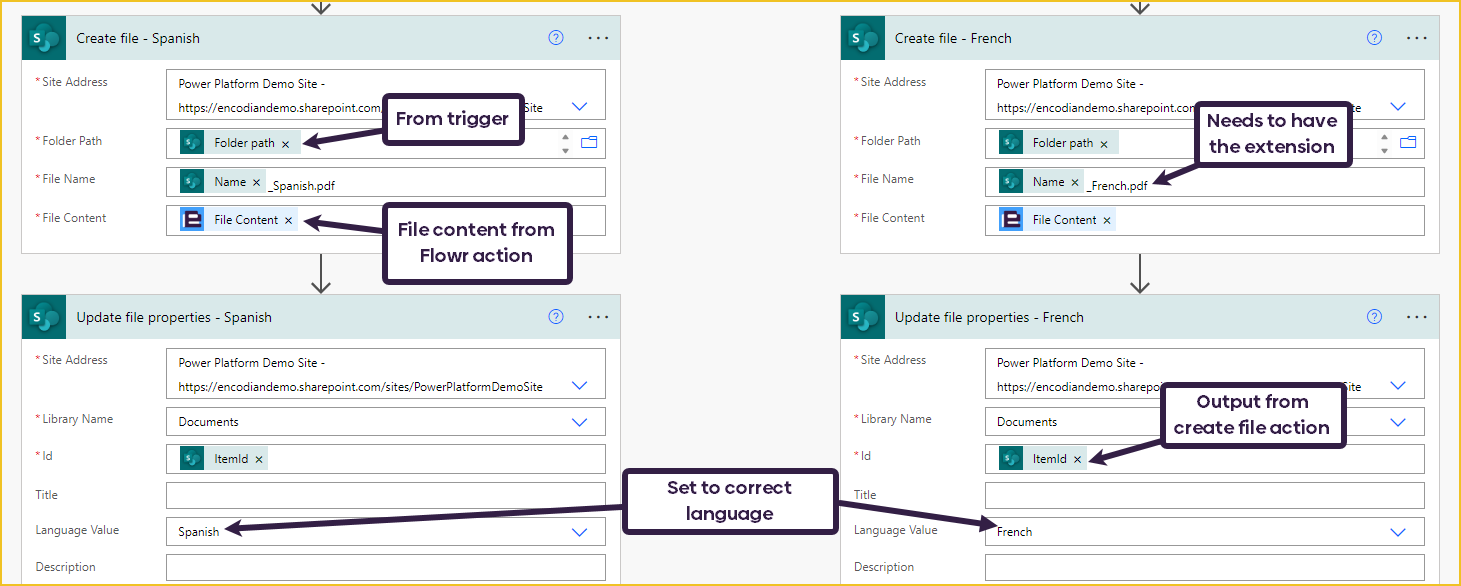Expand Library Name dropdown in French update action
Viewport: 1461px width, 586px height.
click(x=1398, y=422)
